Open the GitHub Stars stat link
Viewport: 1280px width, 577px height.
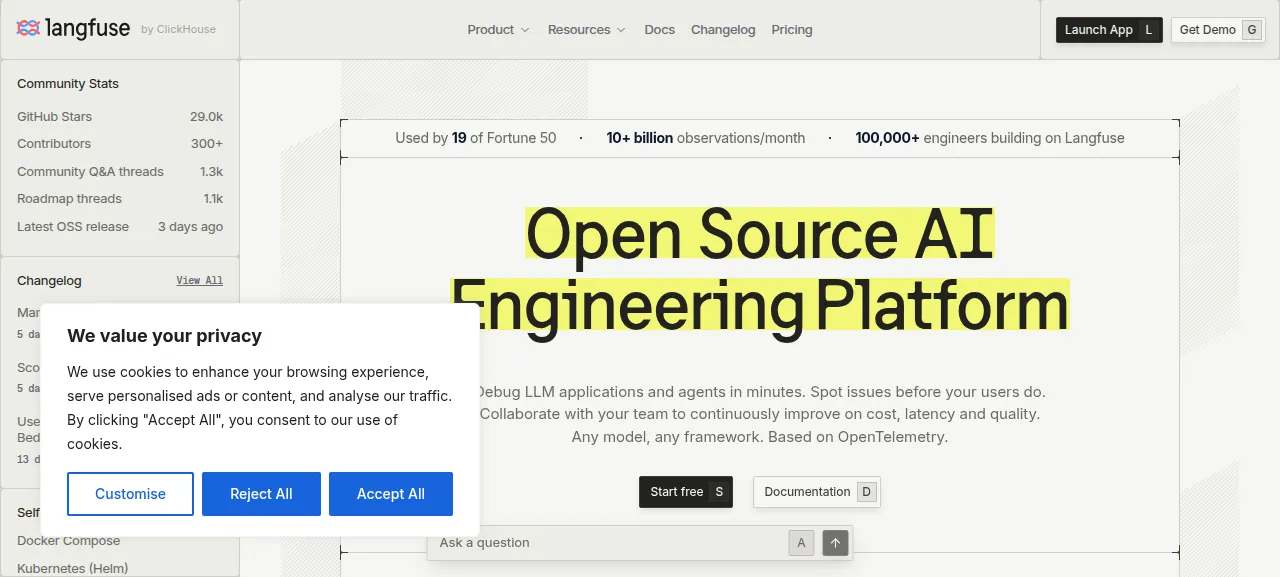tap(120, 116)
